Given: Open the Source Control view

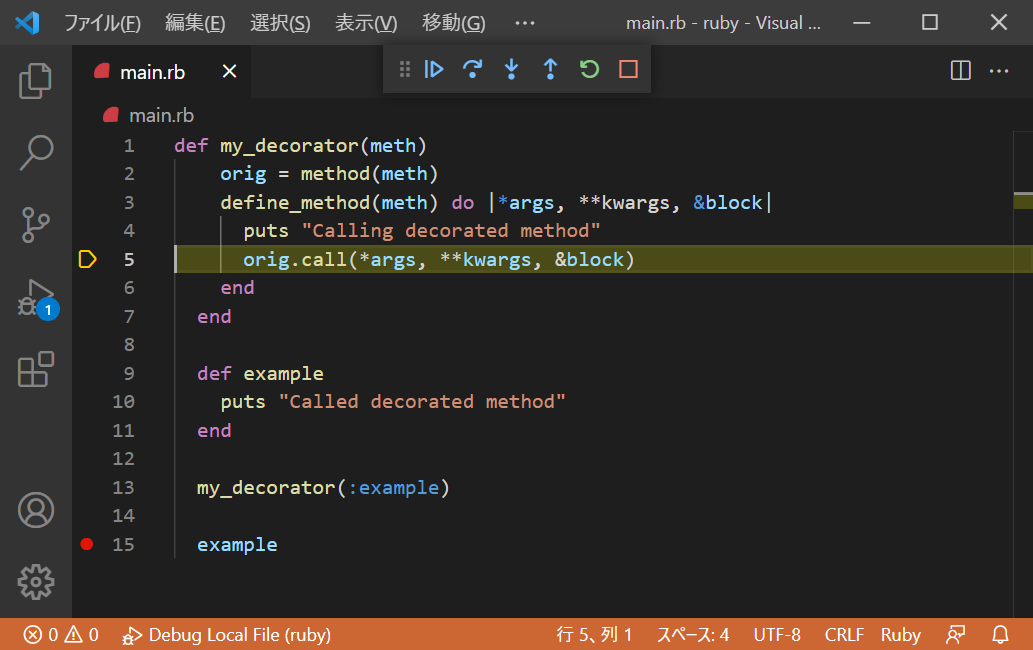Looking at the screenshot, I should tap(36, 225).
